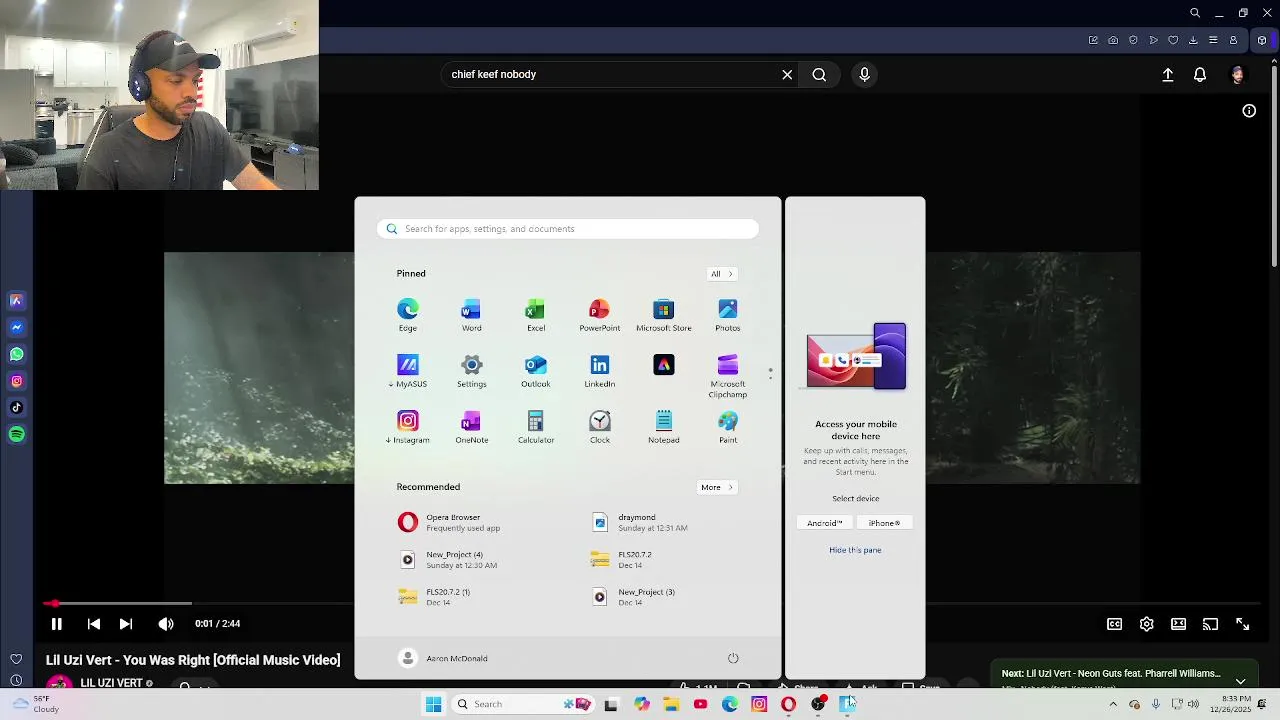Select iPhone as mobile device
Image resolution: width=1280 pixels, height=720 pixels.
(x=884, y=523)
